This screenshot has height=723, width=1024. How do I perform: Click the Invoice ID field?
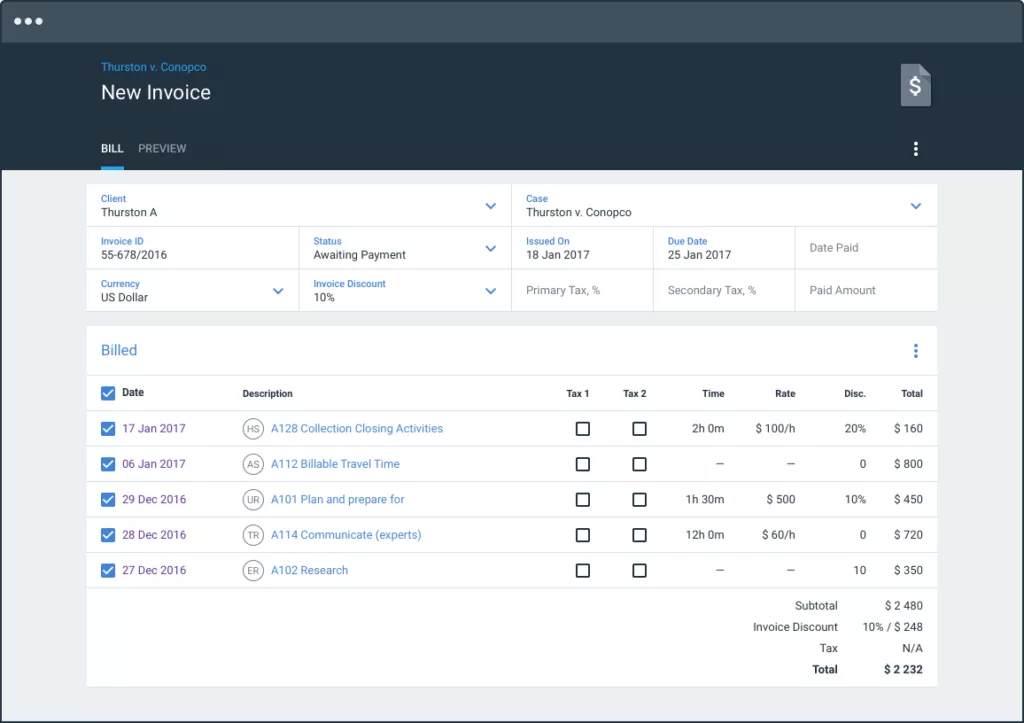193,248
